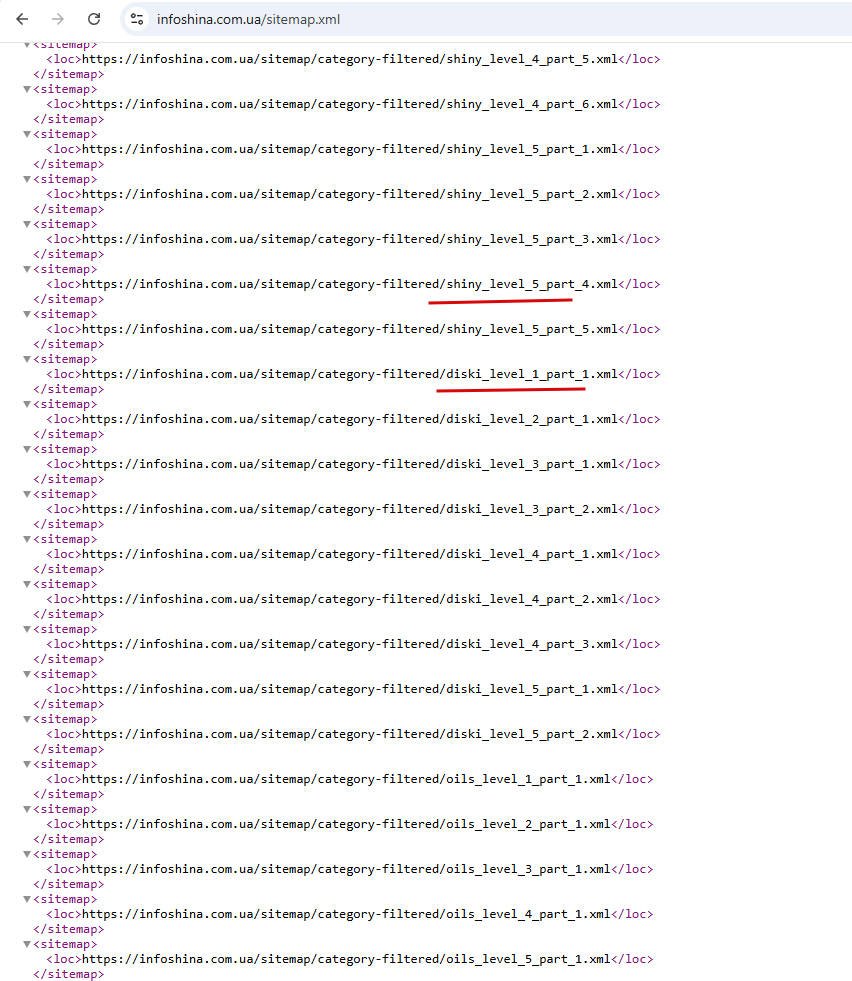Click the oils_level_5_part_1.xml URL text
The width and height of the screenshot is (852, 981).
tap(347, 960)
